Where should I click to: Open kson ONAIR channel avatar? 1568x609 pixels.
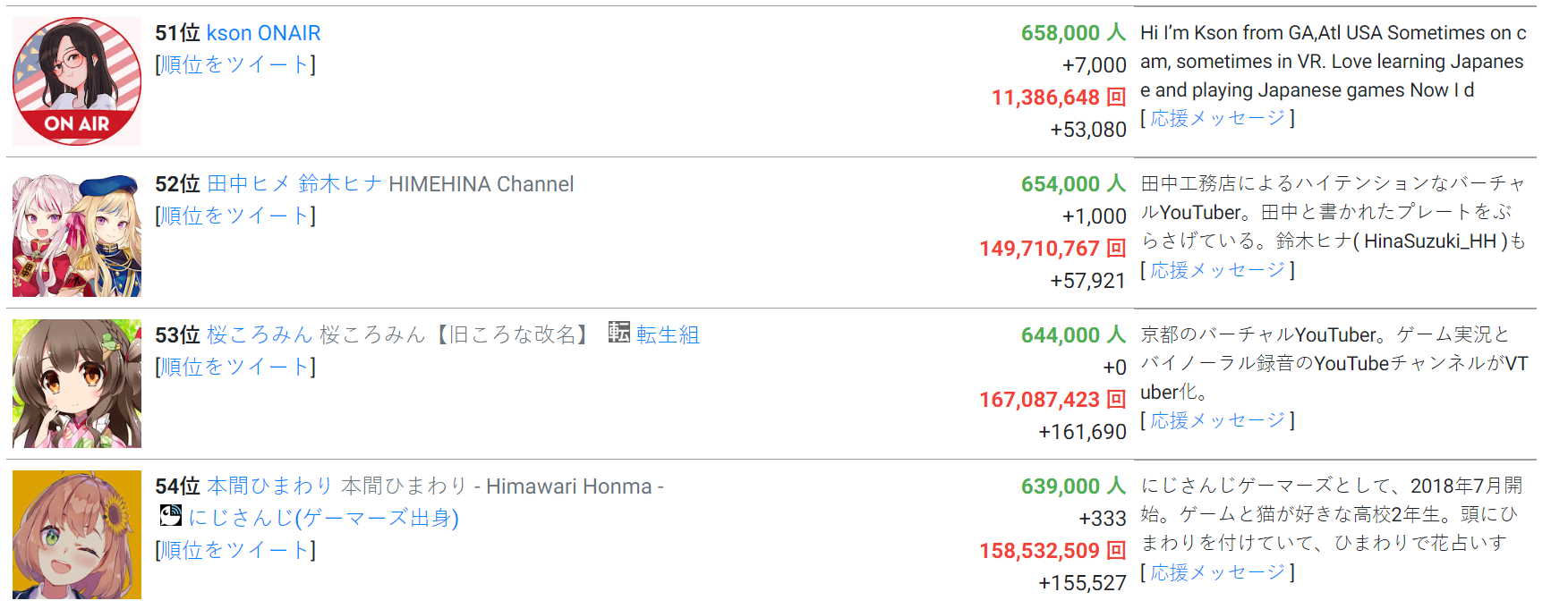77,81
